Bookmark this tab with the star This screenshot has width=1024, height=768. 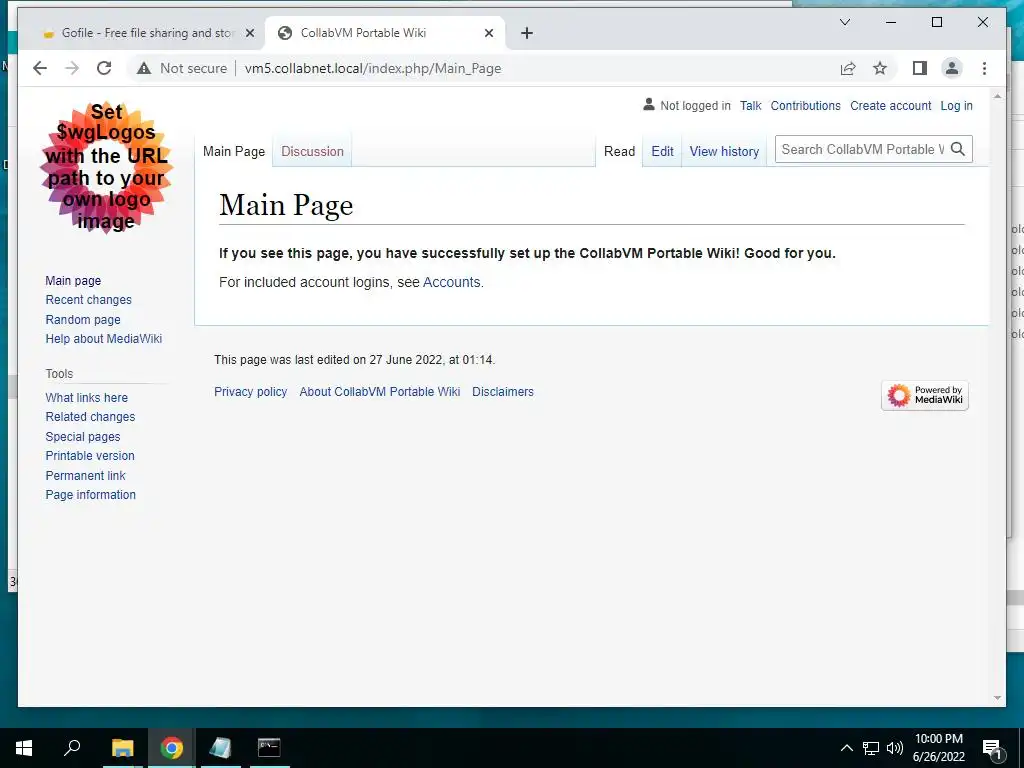[x=880, y=68]
